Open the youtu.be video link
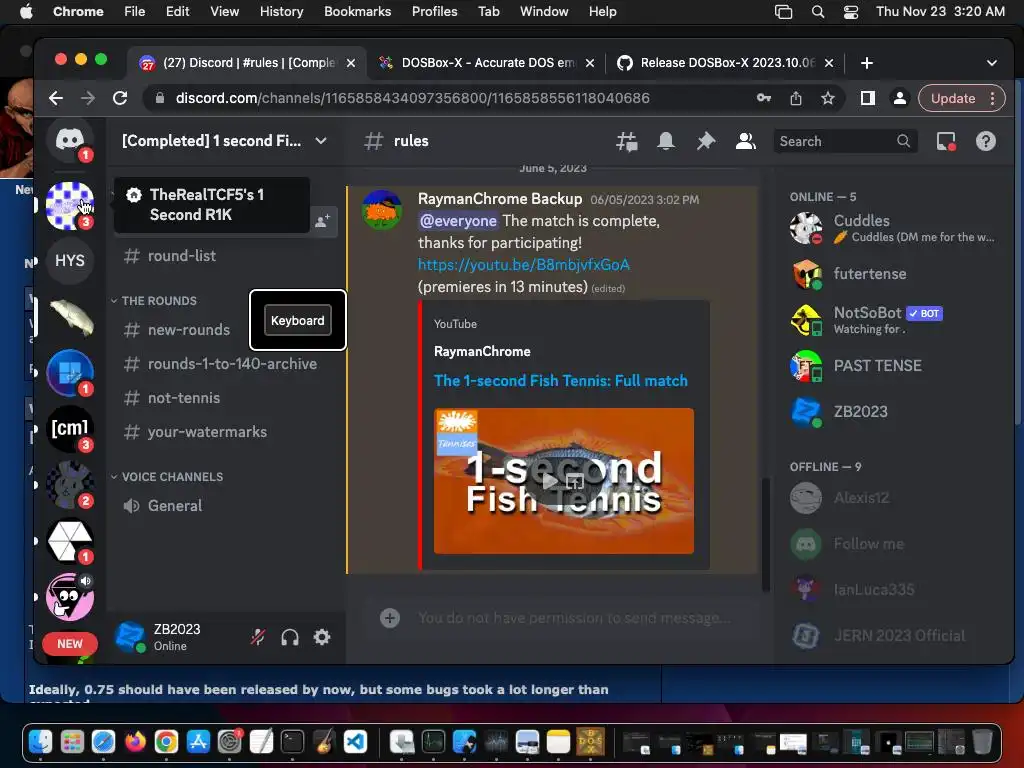The height and width of the screenshot is (768, 1024). click(x=524, y=264)
